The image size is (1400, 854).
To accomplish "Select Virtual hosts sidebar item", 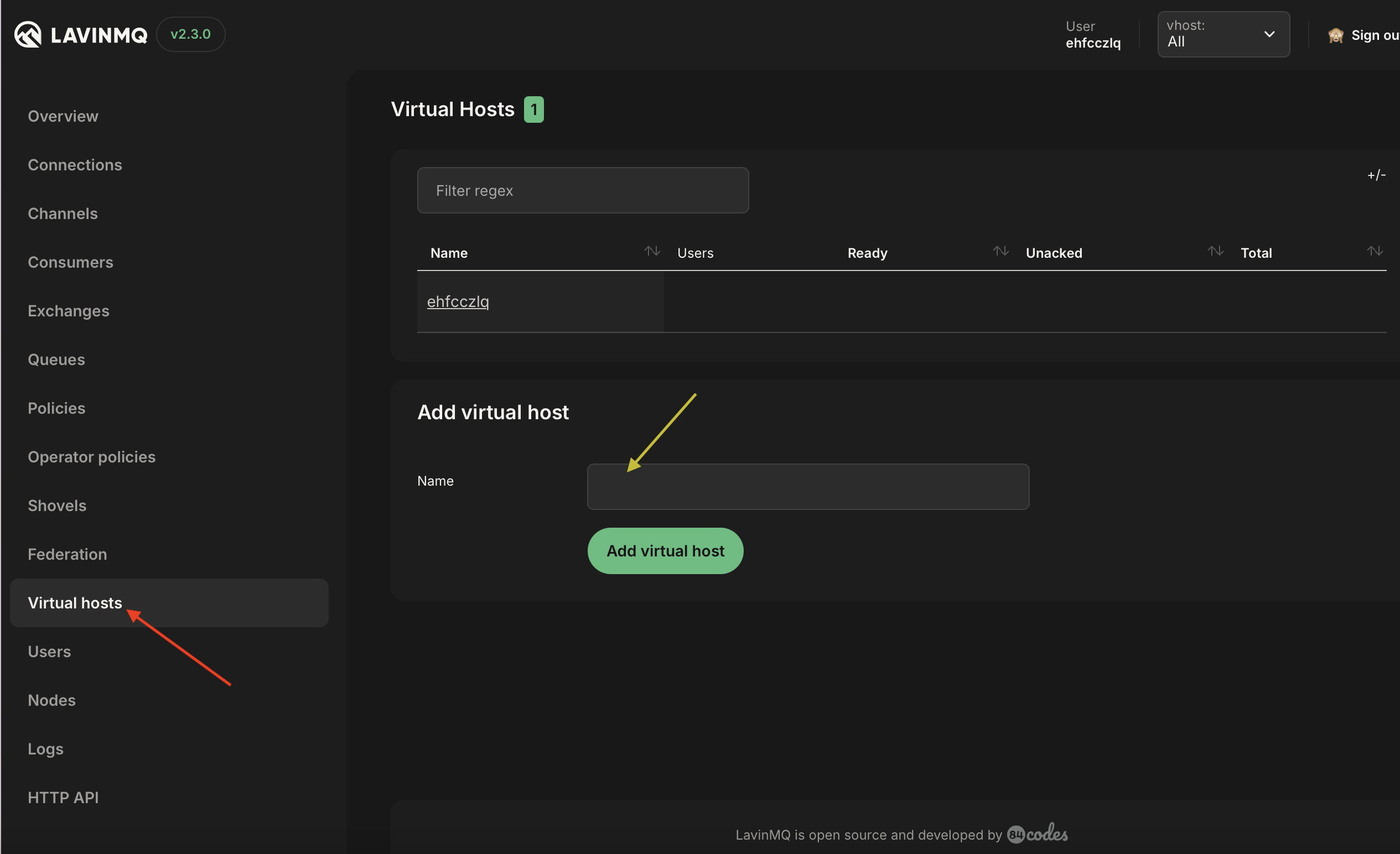I will coord(169,603).
